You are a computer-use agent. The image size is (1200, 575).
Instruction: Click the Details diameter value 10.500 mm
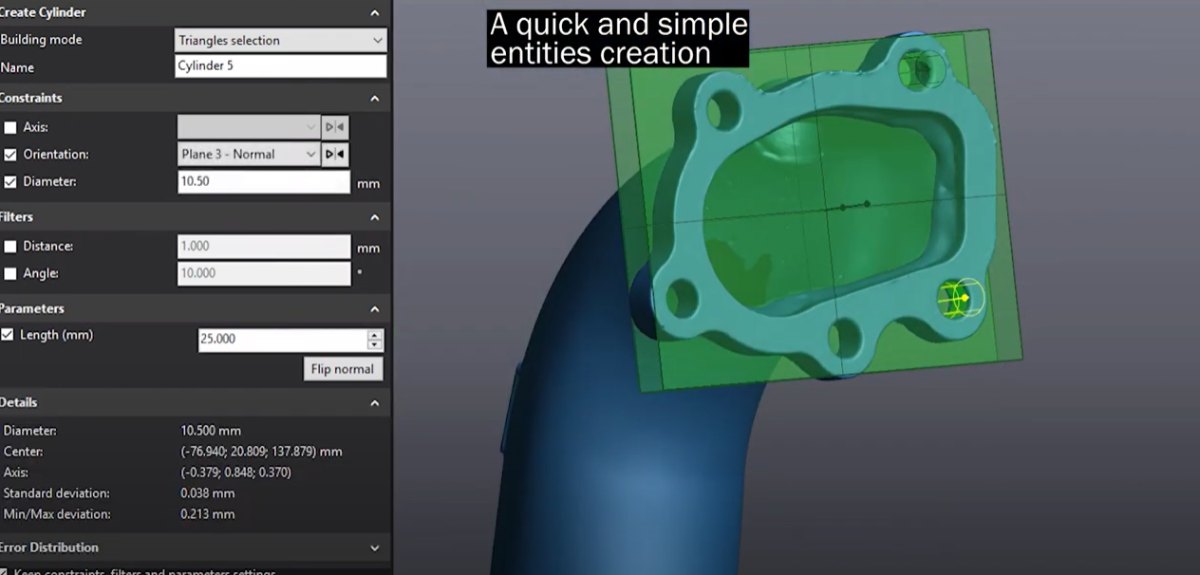210,431
